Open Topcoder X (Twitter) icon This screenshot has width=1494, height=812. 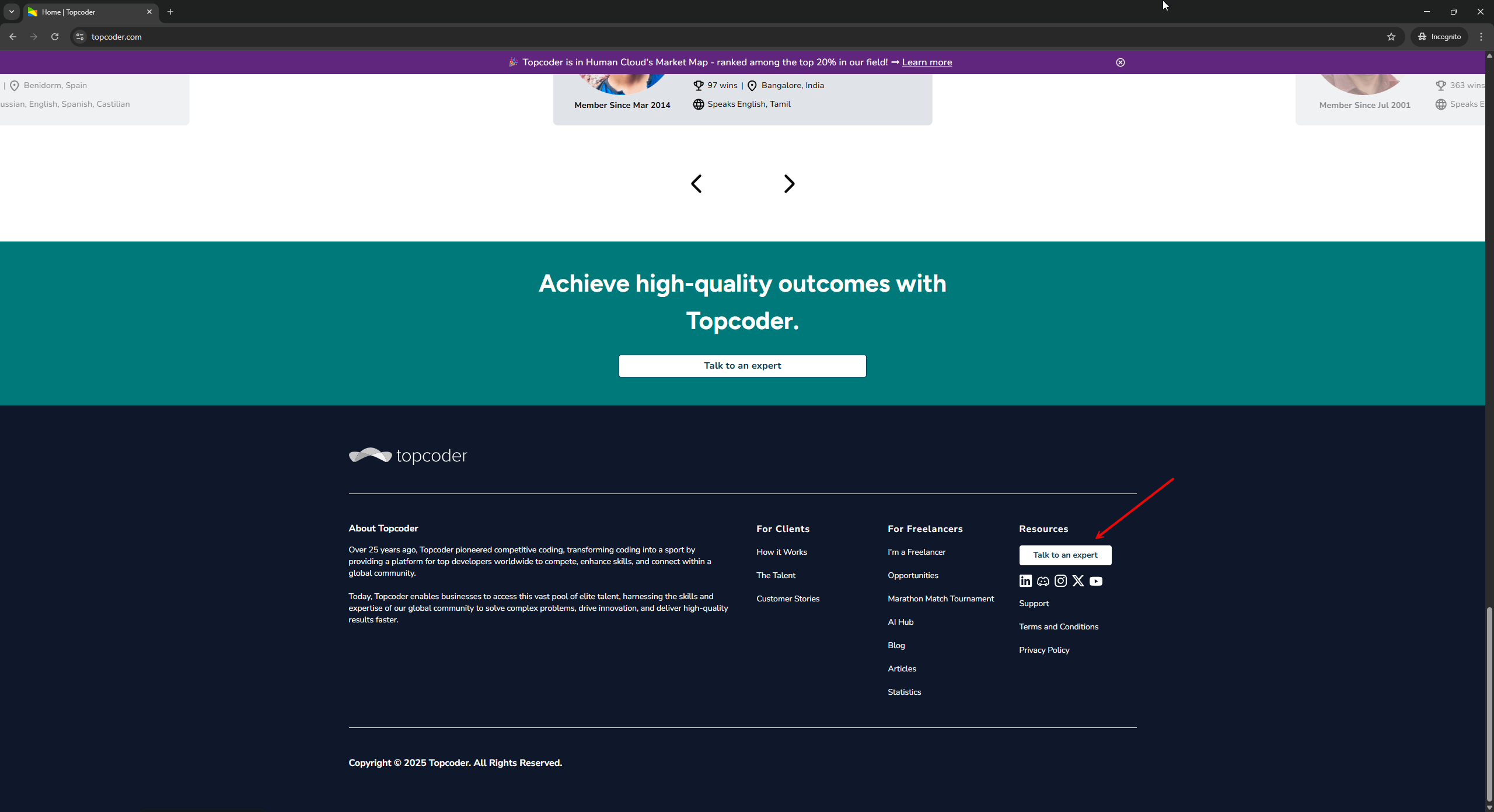tap(1078, 581)
